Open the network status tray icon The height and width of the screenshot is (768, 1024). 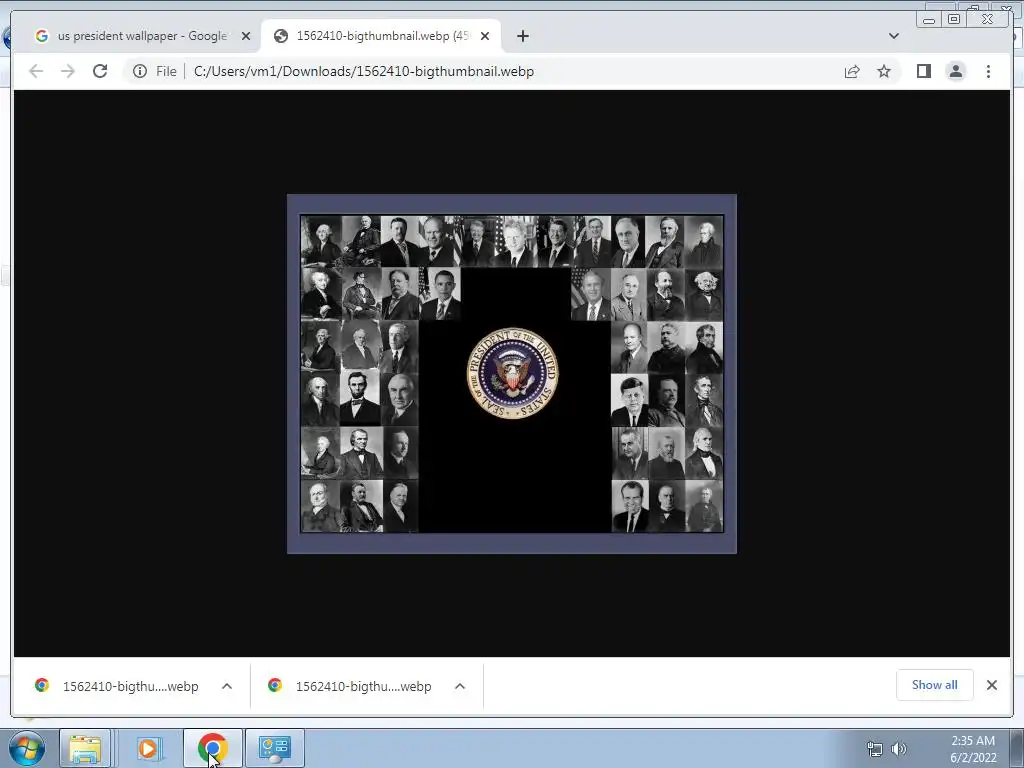[874, 748]
